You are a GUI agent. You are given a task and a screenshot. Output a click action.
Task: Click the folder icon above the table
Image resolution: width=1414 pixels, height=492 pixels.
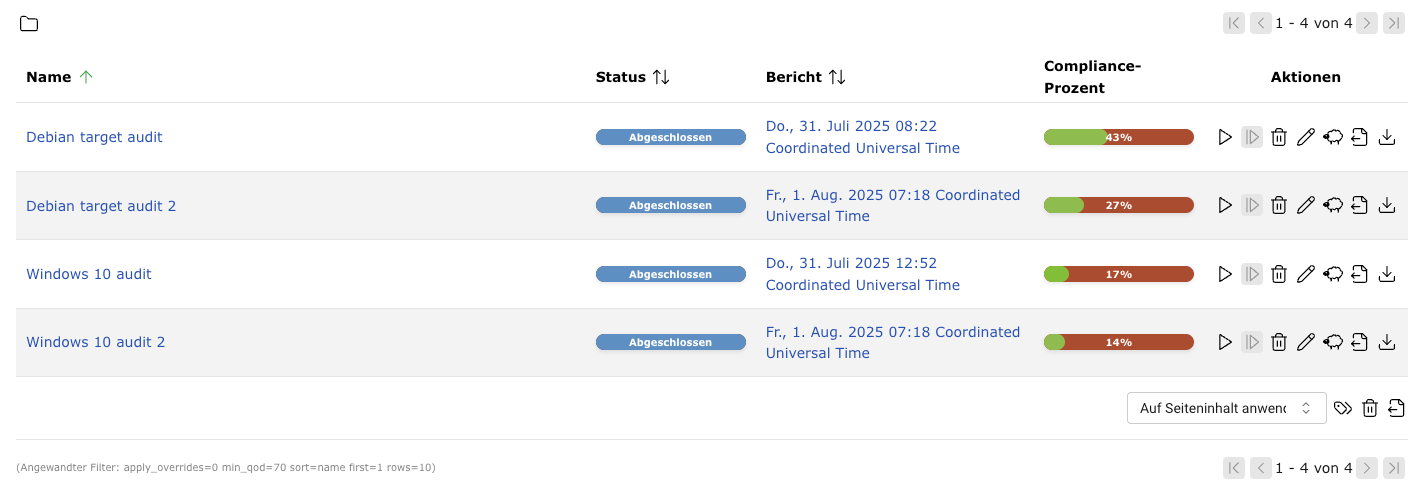(29, 24)
